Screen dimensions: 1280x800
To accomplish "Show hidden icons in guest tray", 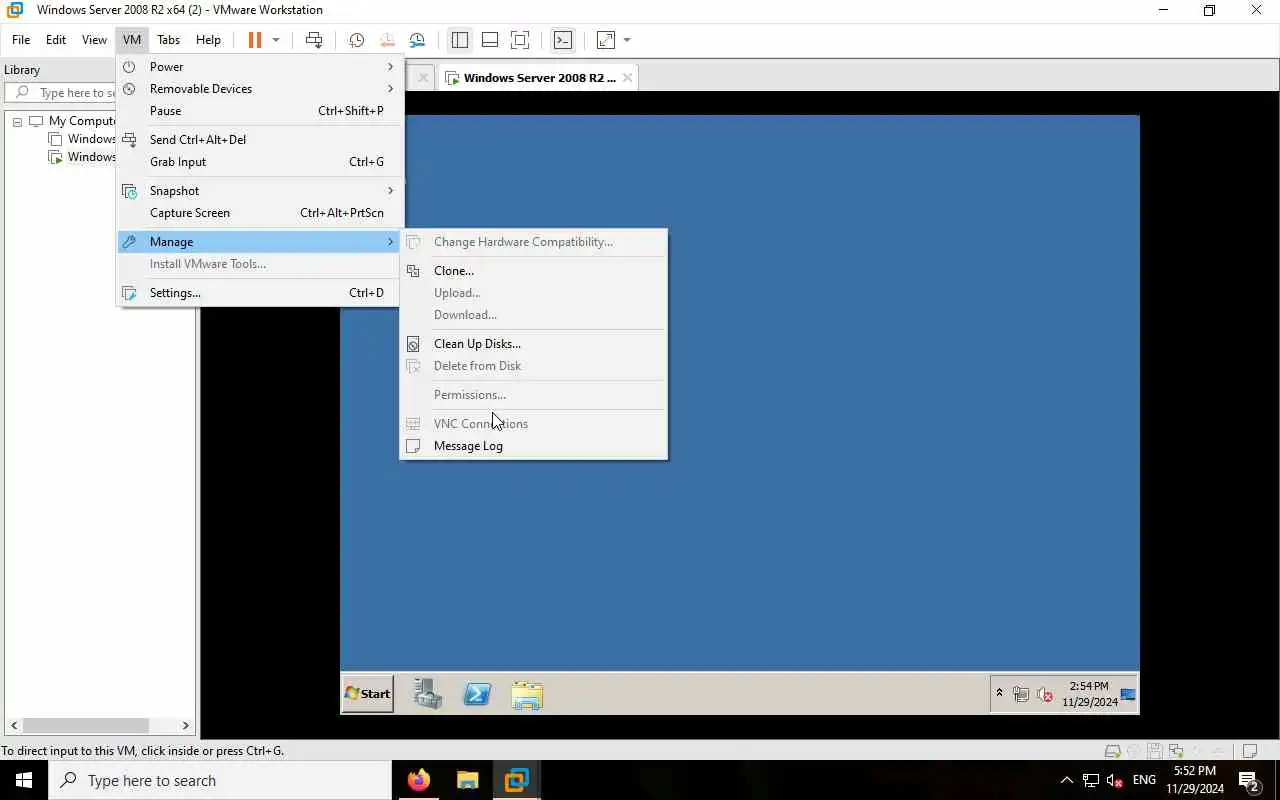I will point(998,694).
